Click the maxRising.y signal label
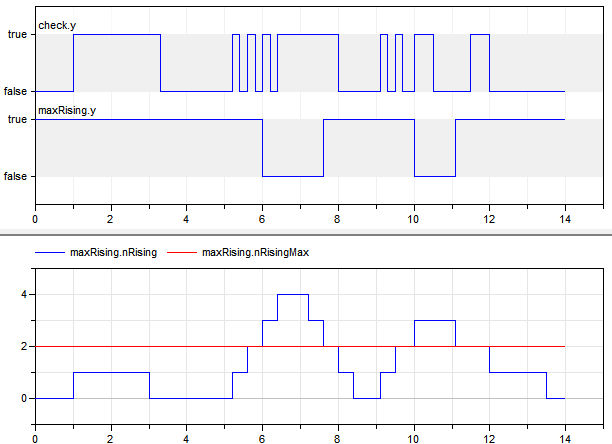Viewport: 612px width, 444px height. pos(66,108)
